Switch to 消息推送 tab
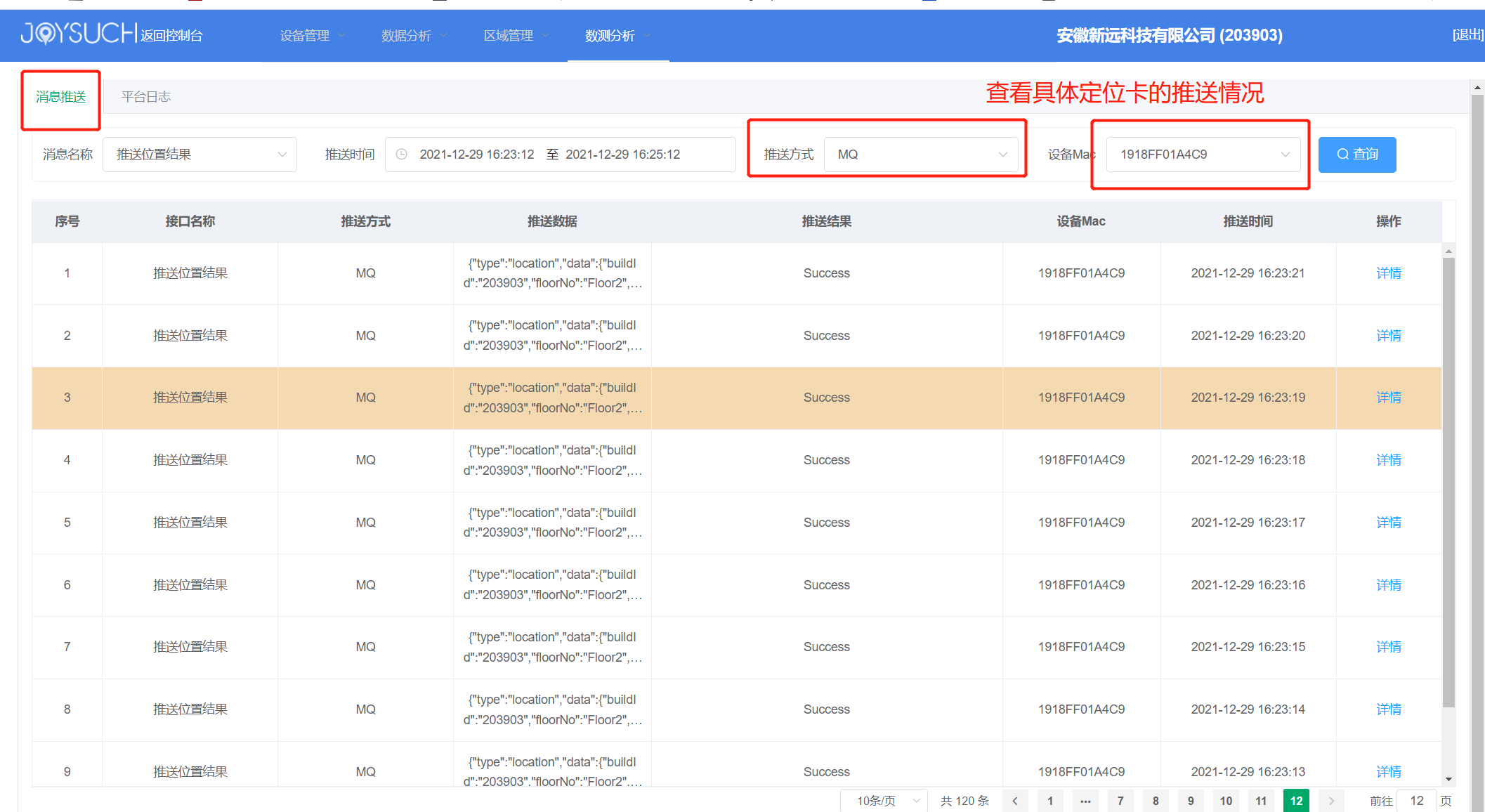 point(60,97)
